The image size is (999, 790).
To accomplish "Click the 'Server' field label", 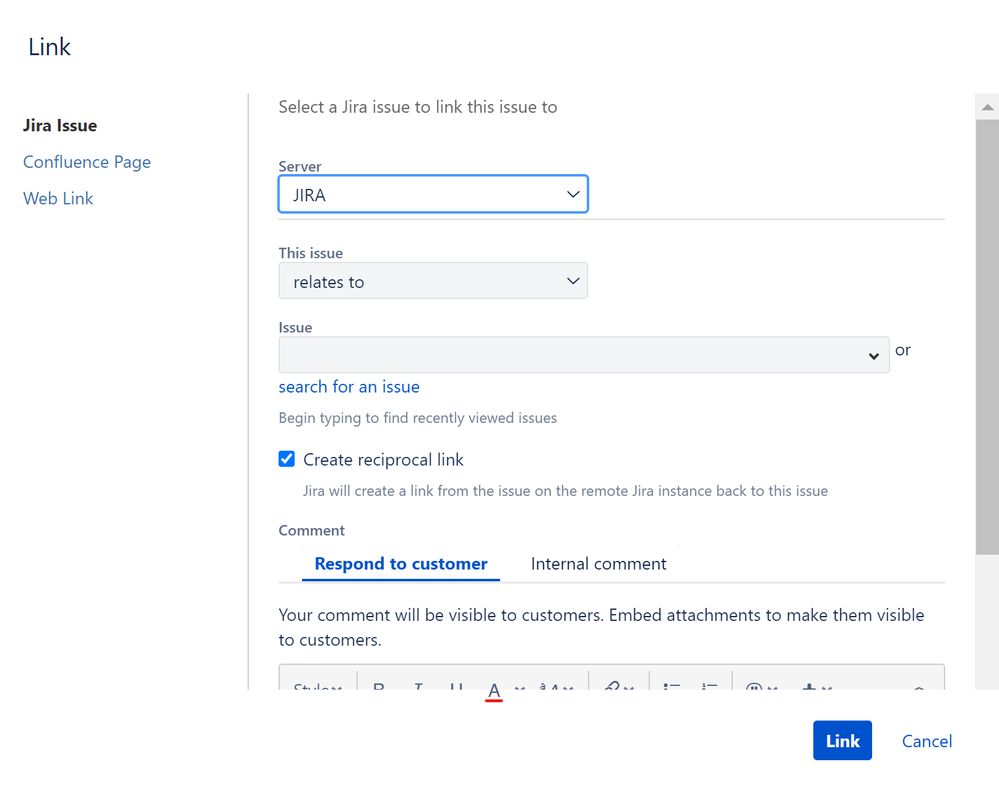I will point(300,166).
